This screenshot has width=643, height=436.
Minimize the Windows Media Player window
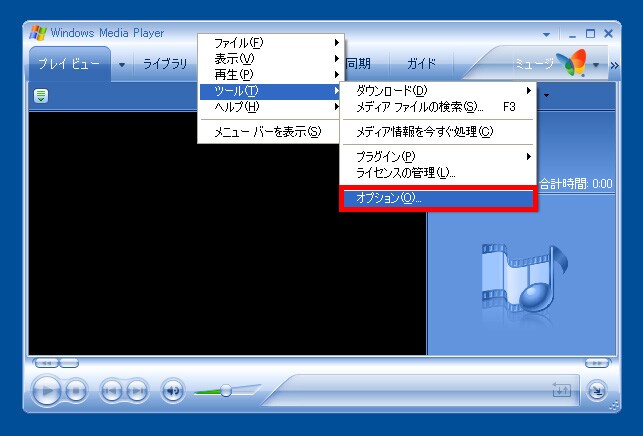pyautogui.click(x=572, y=34)
